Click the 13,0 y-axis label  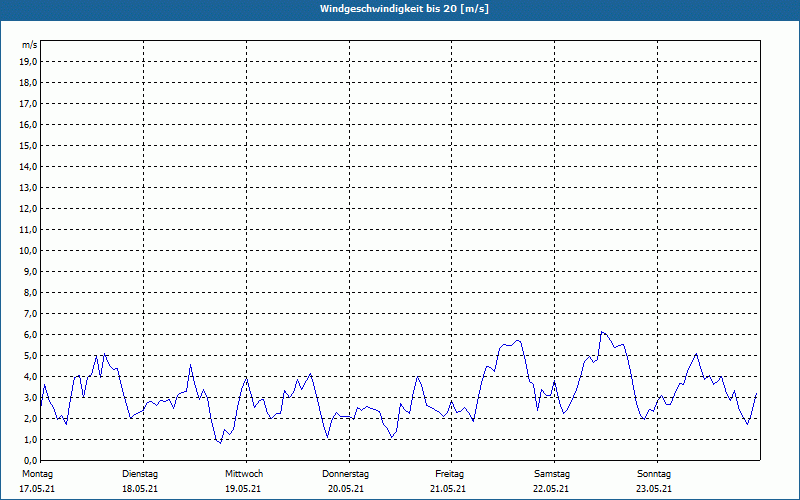[29, 187]
